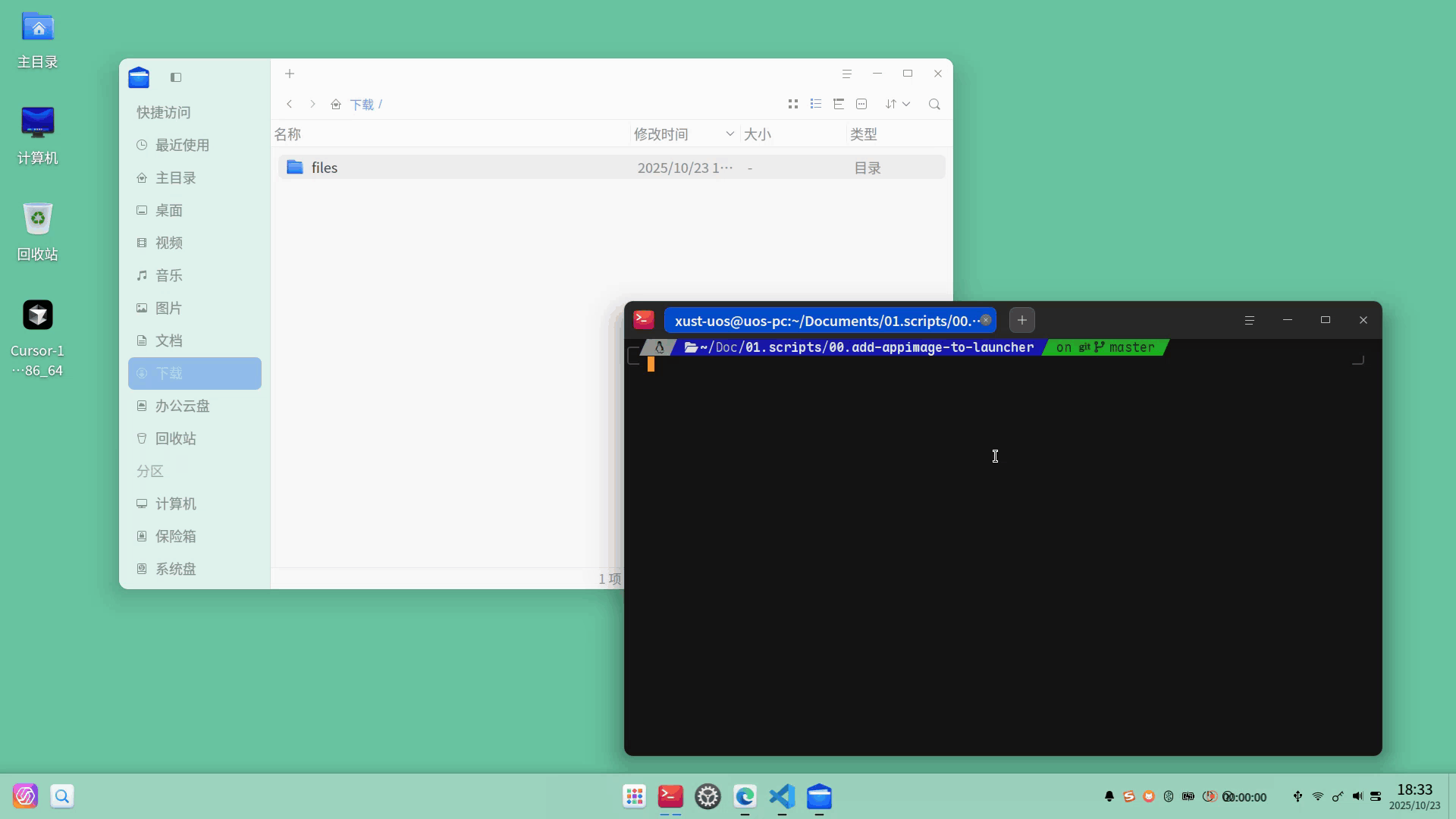Open the sort order dropdown
This screenshot has height=819, width=1456.
coord(898,104)
